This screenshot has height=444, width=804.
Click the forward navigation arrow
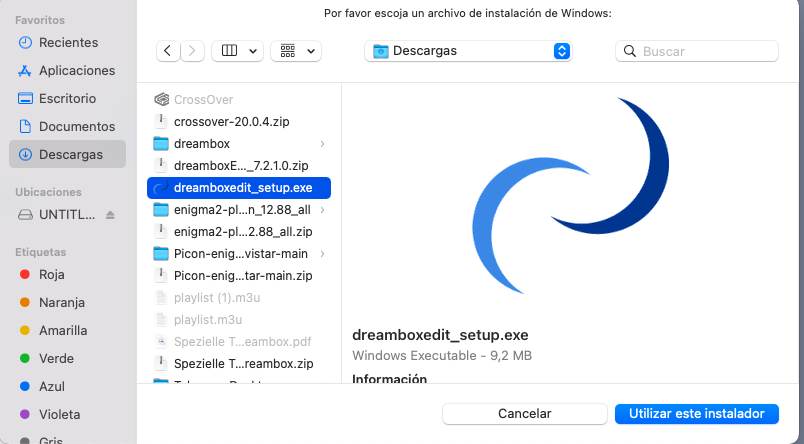click(193, 50)
